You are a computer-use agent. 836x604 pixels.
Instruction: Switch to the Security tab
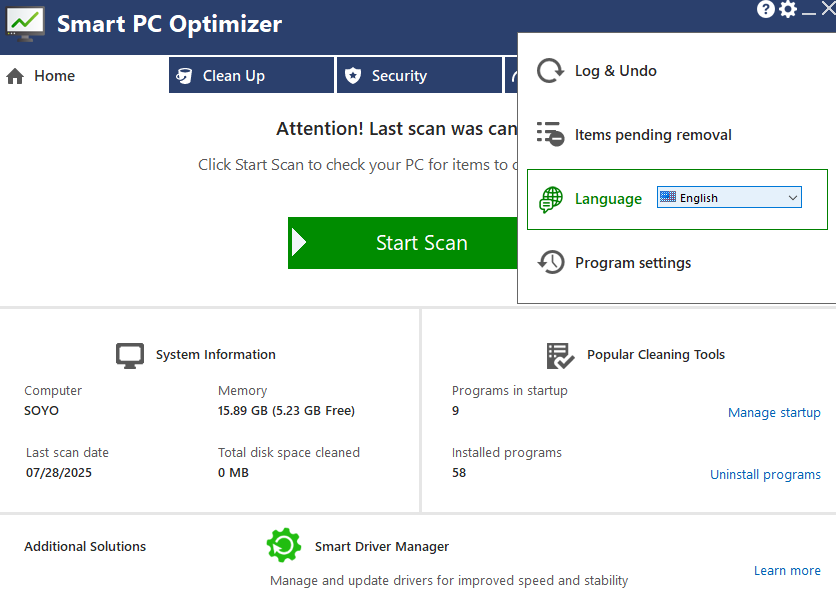(x=420, y=75)
